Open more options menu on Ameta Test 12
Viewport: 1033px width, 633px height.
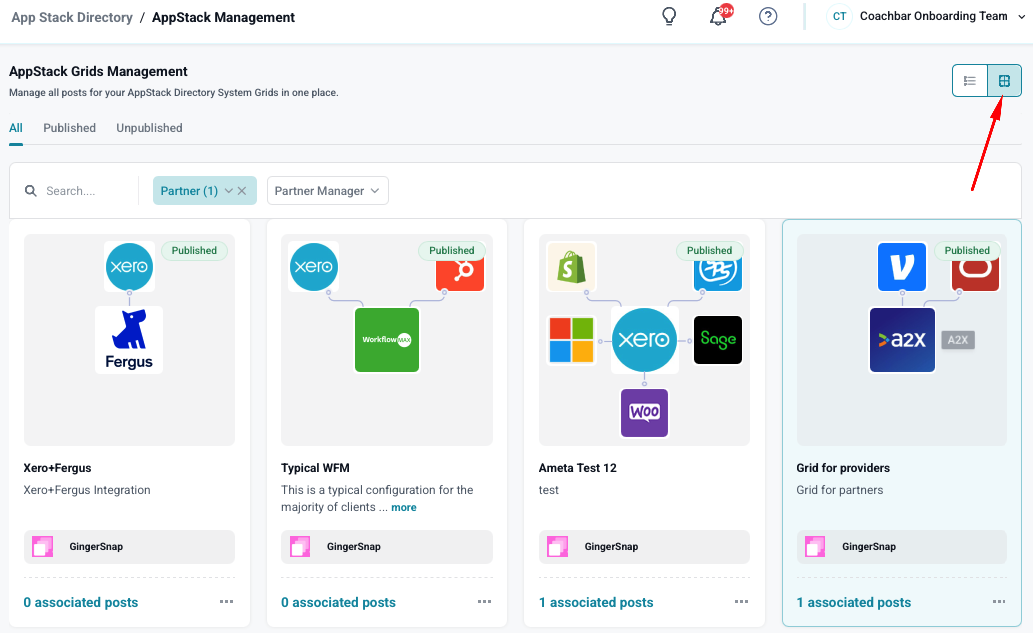(x=741, y=601)
